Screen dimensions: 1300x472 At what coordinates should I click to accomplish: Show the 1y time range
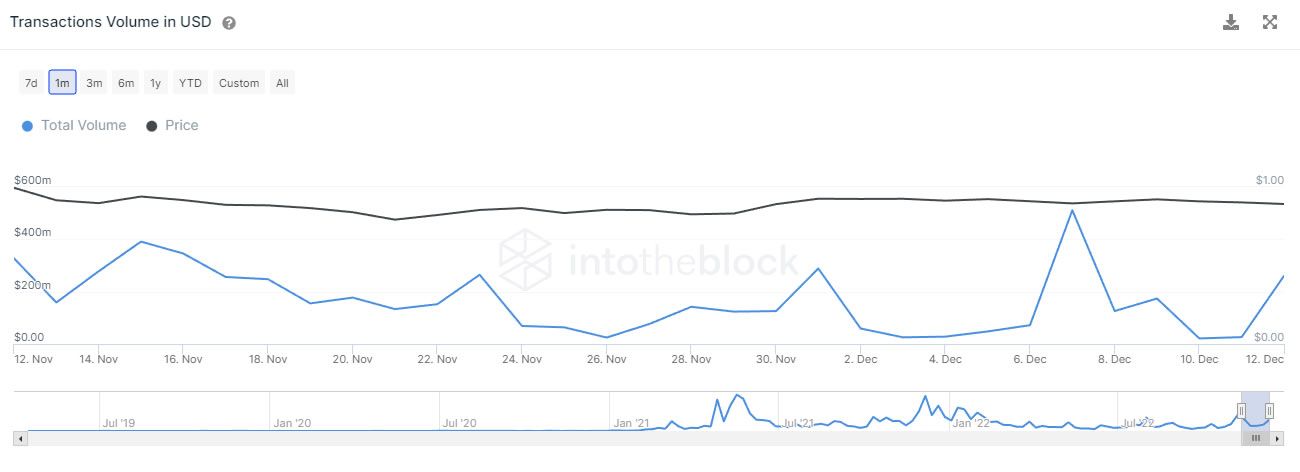point(155,83)
